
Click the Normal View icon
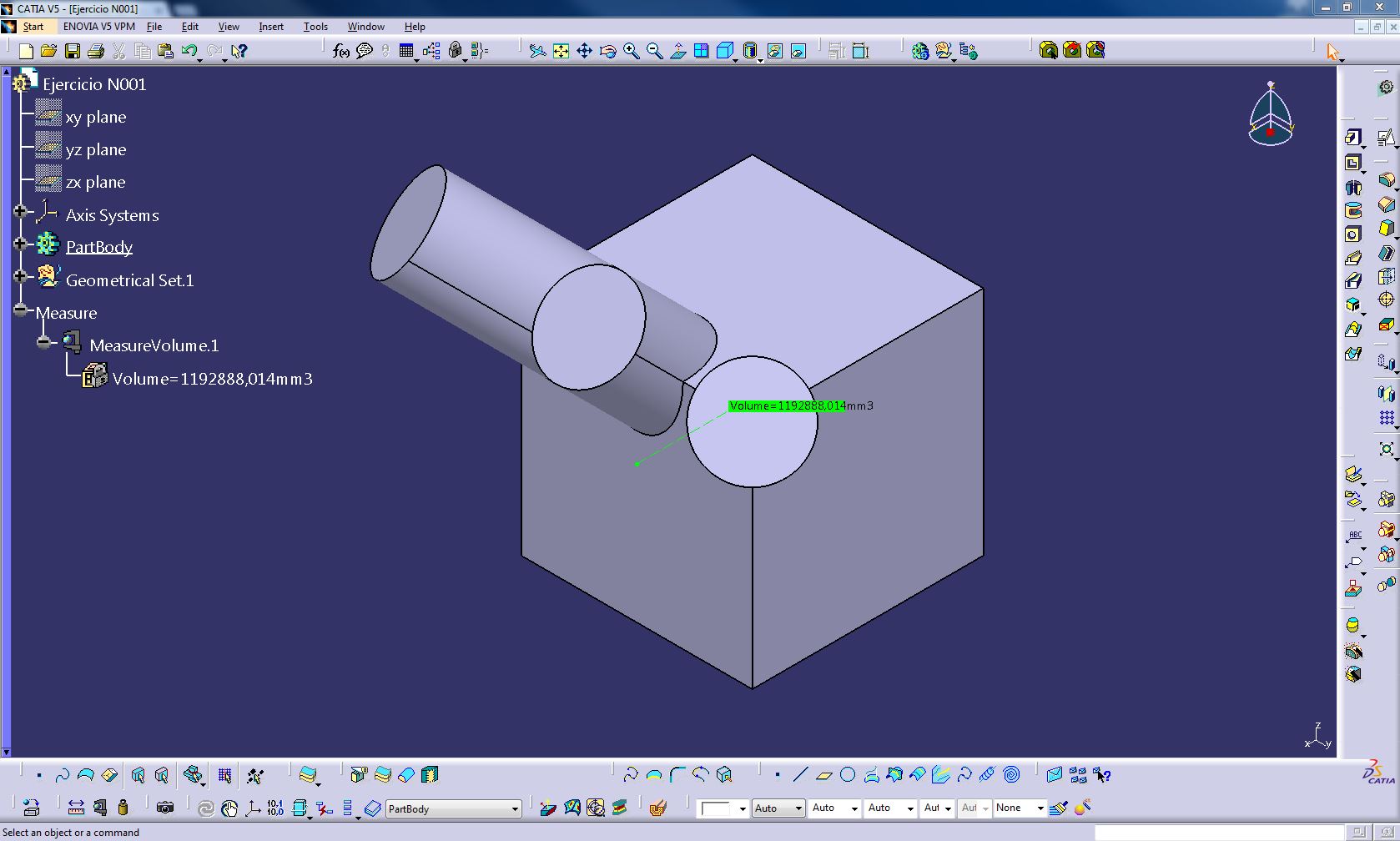(x=678, y=52)
